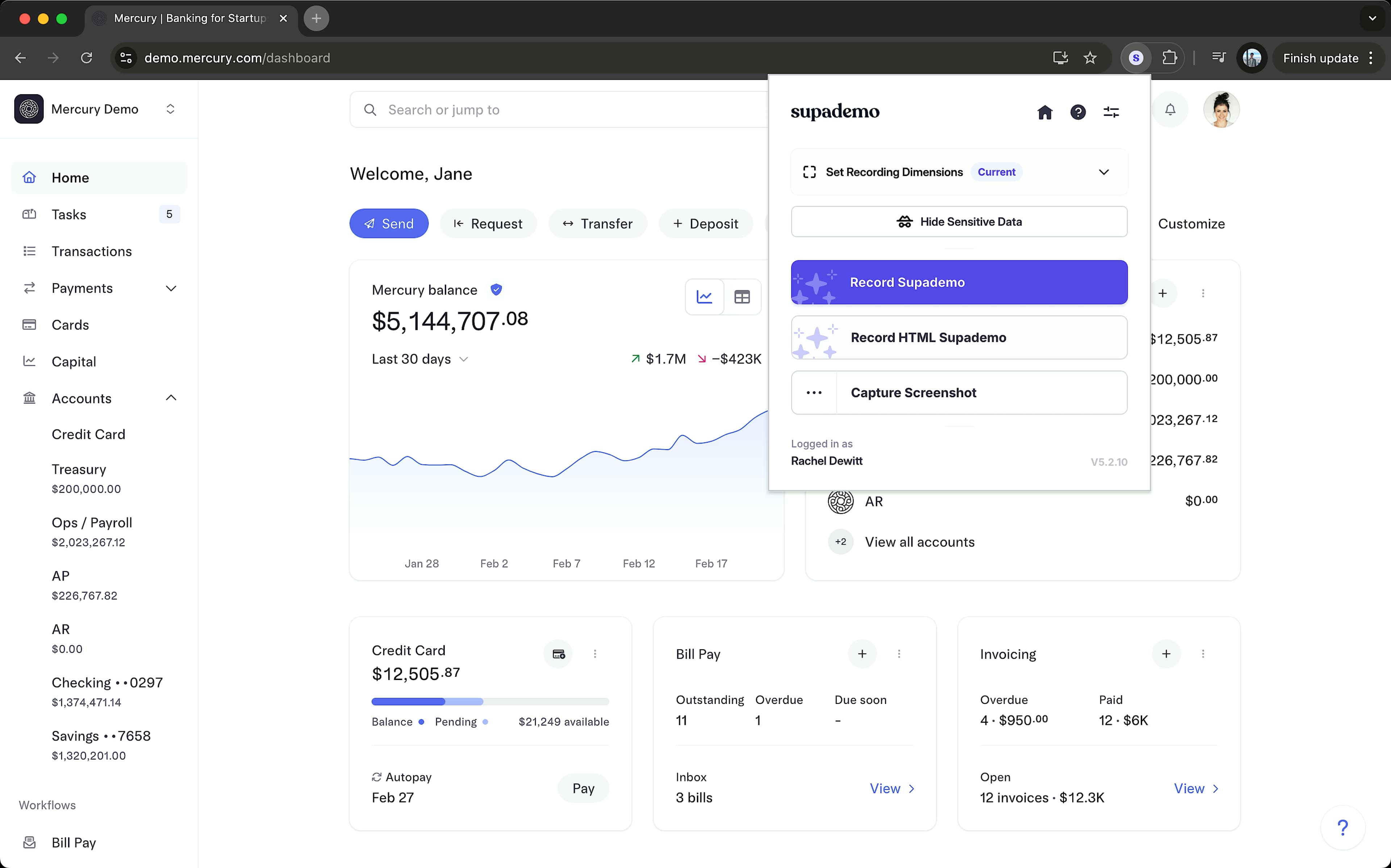Open the Chrome tab search dropdown

1373,18
